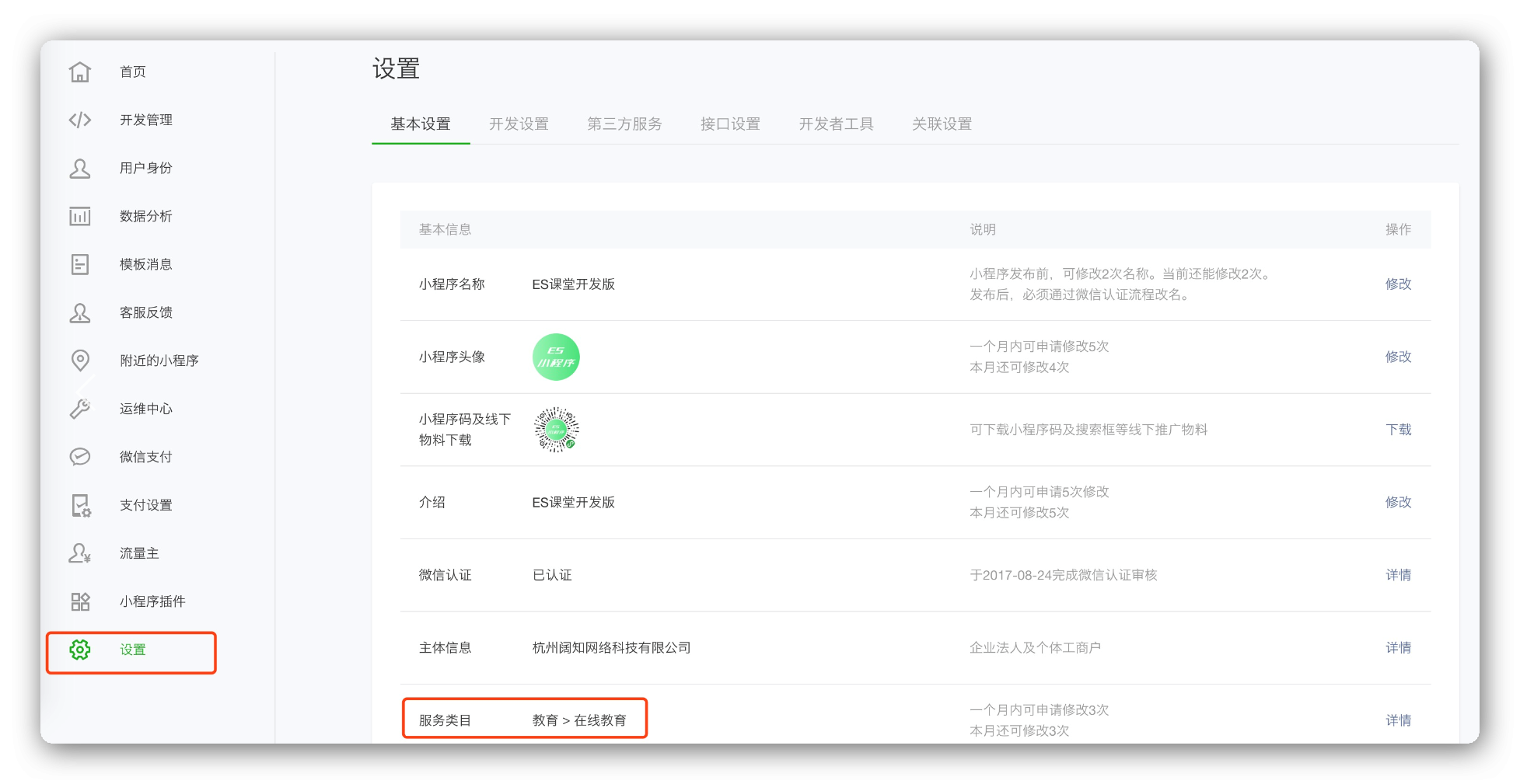Click the home icon in the sidebar
Image resolution: width=1520 pixels, height=784 pixels.
(80, 71)
